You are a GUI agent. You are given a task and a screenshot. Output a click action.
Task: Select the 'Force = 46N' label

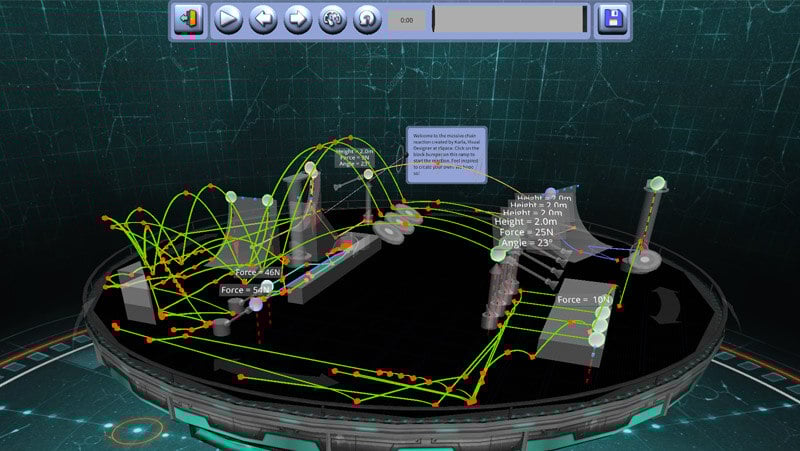(x=258, y=272)
